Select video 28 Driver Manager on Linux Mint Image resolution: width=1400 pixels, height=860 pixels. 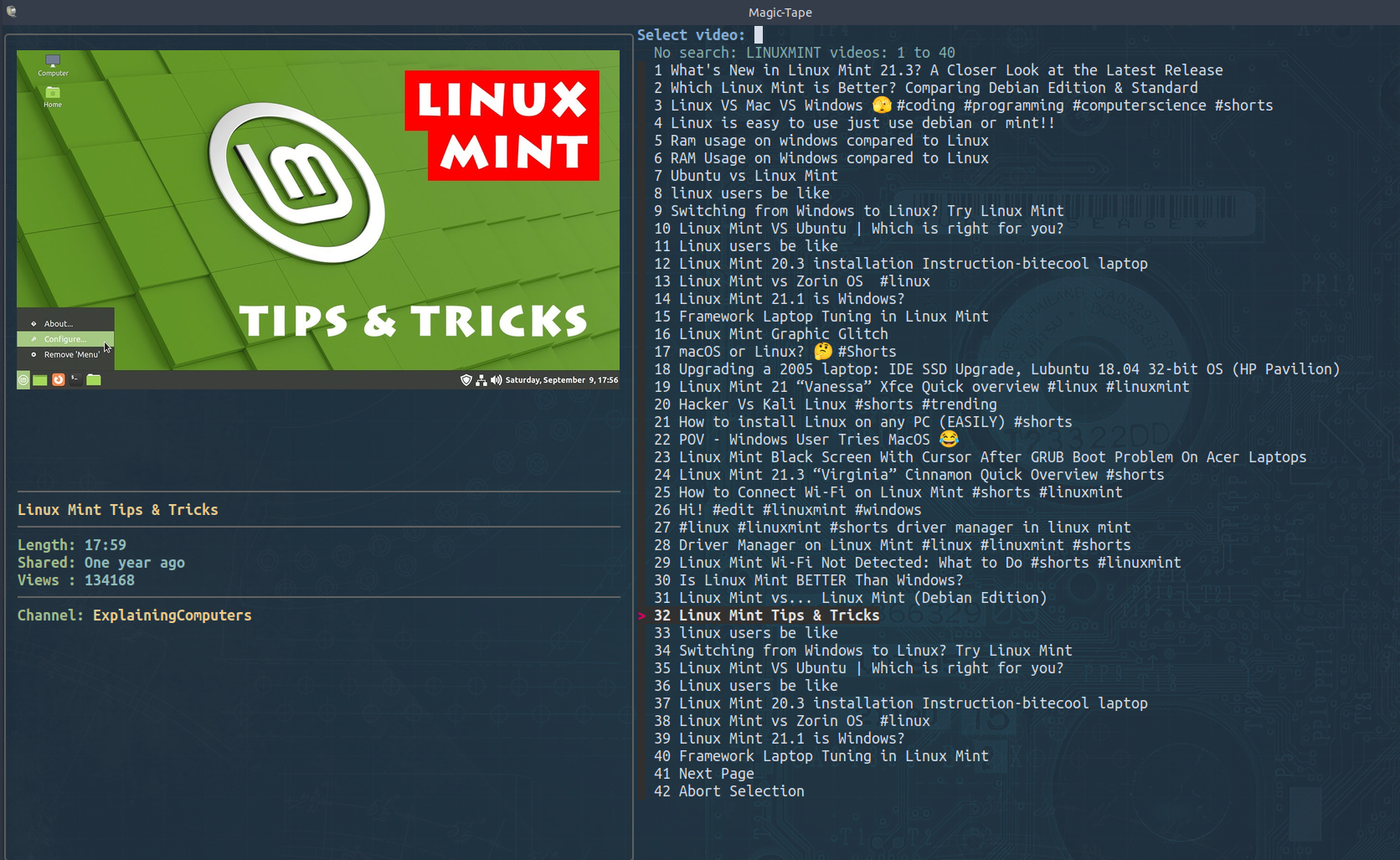[x=892, y=545]
